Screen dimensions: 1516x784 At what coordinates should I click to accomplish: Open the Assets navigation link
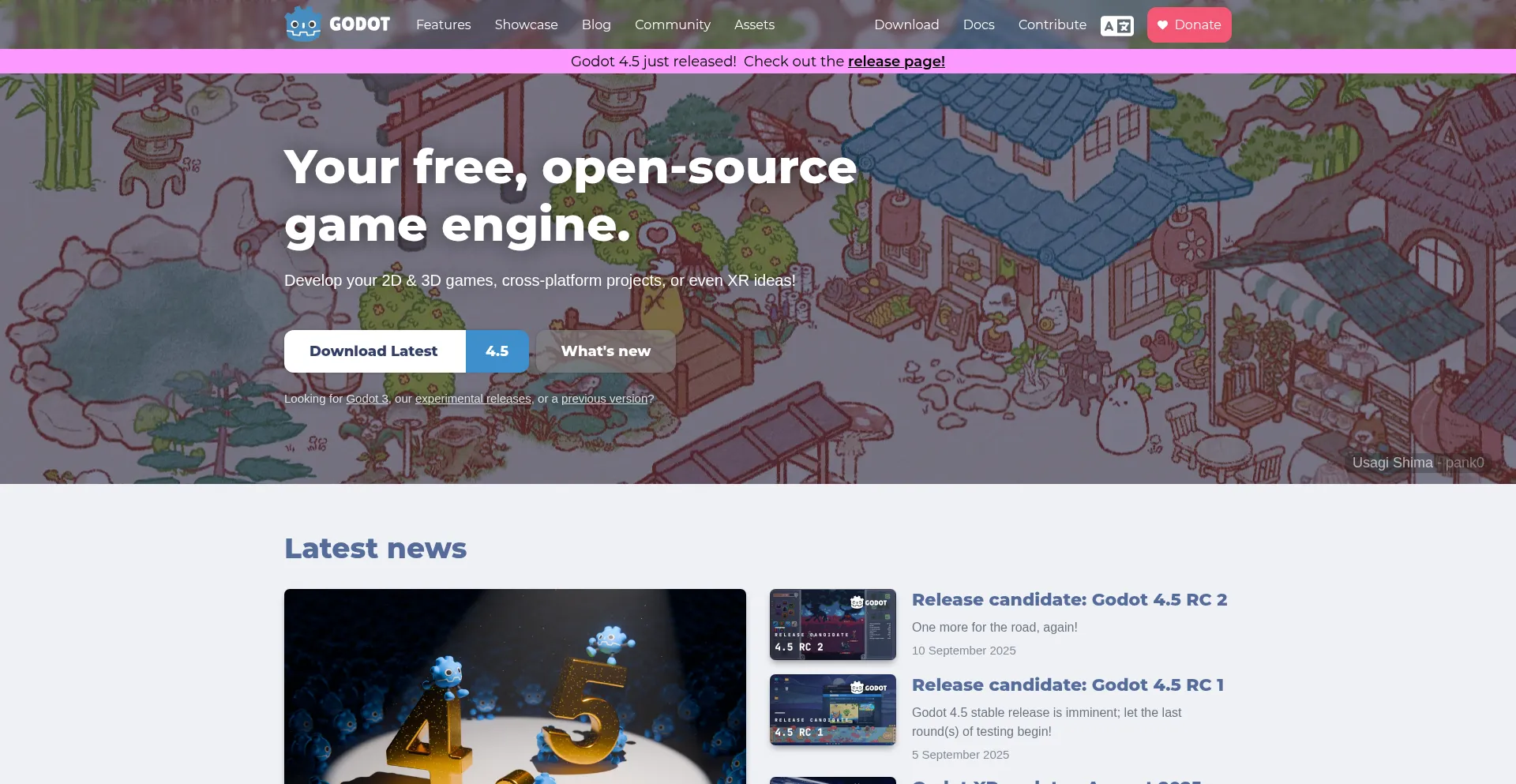(x=754, y=24)
